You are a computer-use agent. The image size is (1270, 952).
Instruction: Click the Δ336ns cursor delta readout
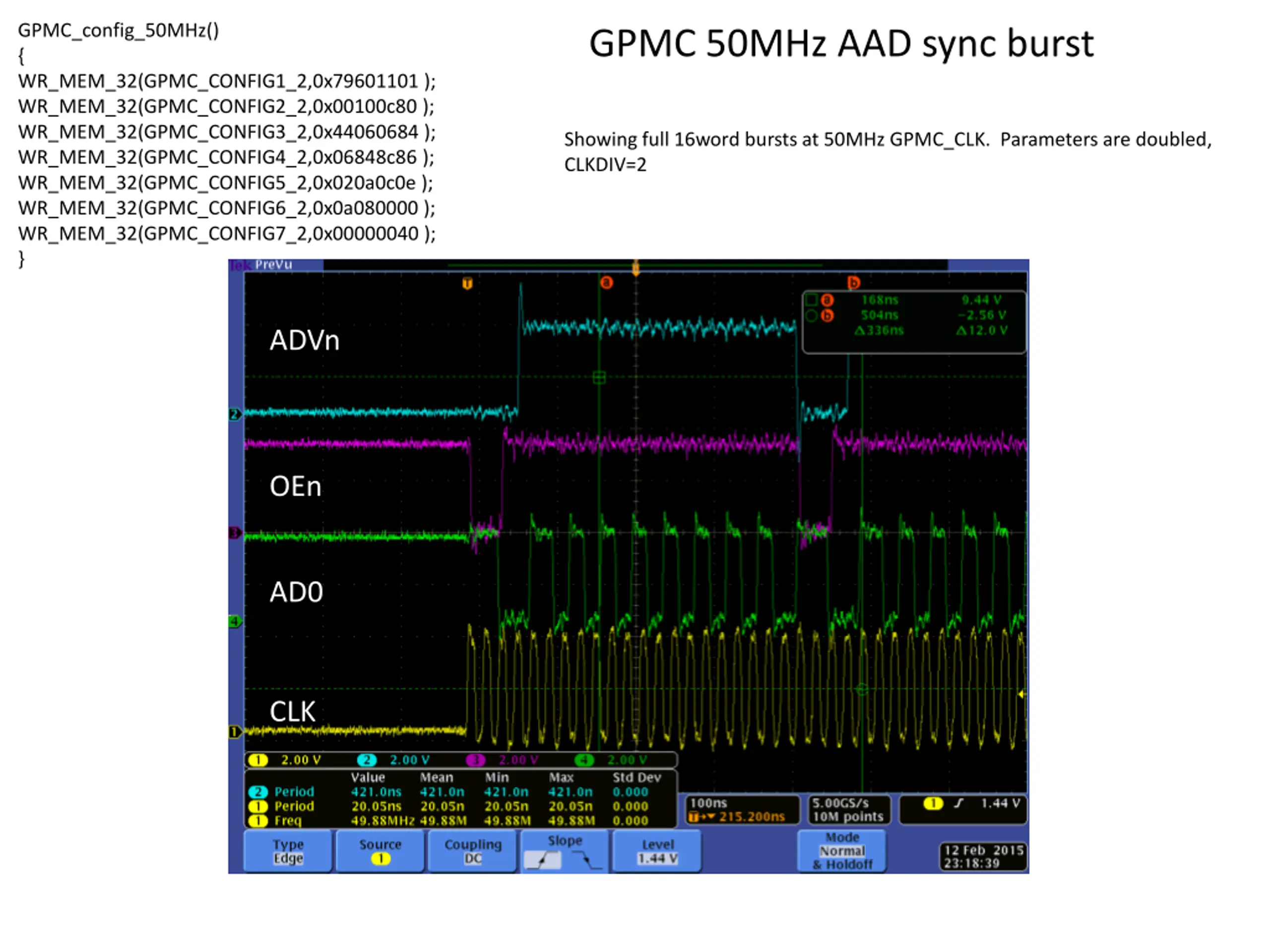coord(879,331)
